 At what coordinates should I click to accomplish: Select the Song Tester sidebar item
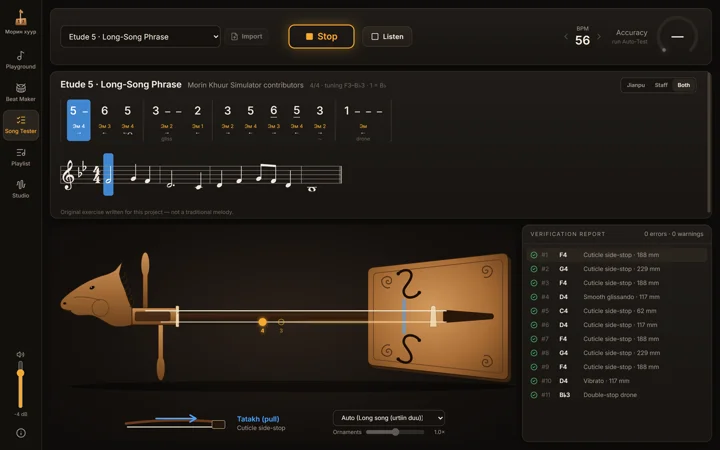(21, 124)
